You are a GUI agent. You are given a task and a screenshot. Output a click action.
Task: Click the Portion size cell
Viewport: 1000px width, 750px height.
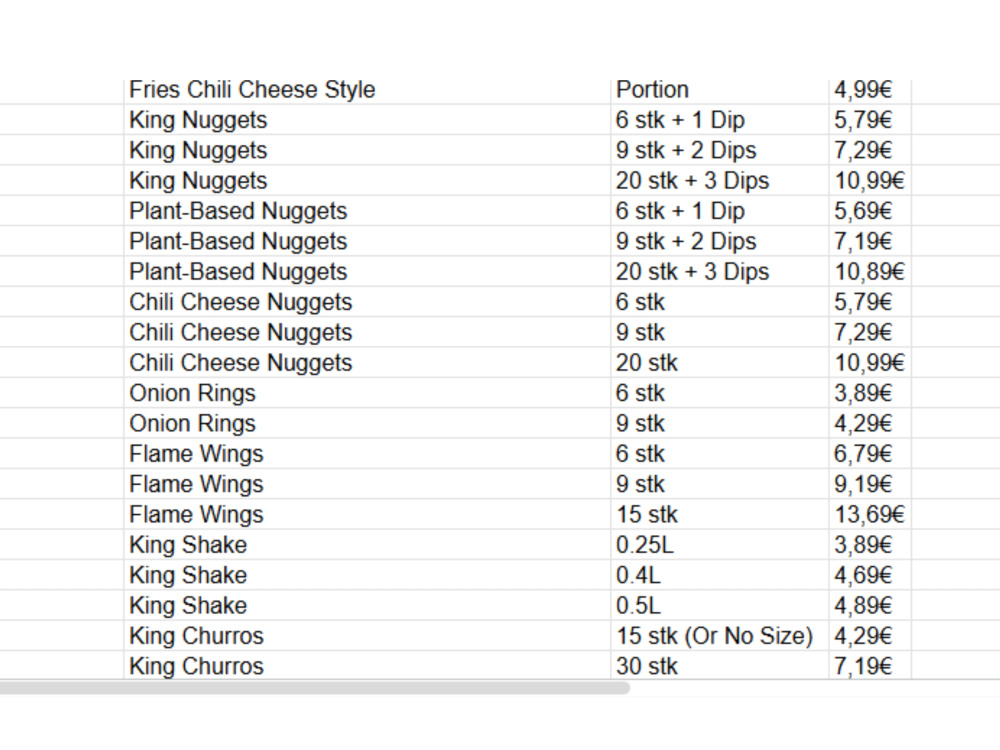coord(719,89)
